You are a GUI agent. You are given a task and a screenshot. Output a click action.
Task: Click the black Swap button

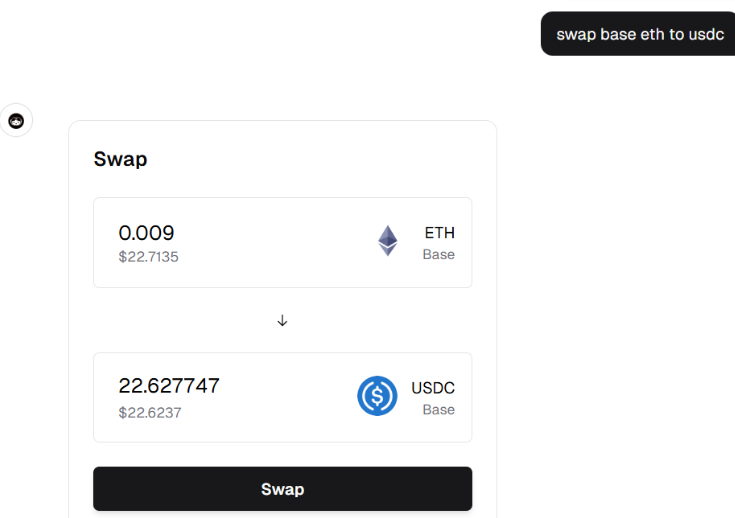pos(282,488)
